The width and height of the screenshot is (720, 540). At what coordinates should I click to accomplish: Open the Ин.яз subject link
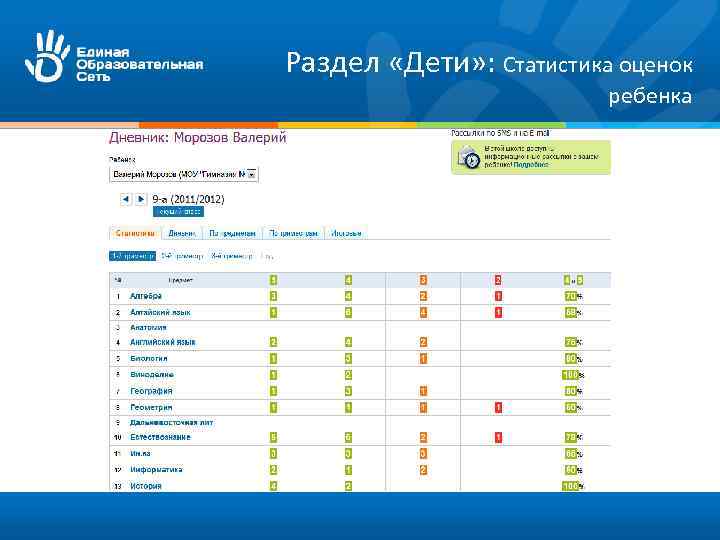[141, 453]
